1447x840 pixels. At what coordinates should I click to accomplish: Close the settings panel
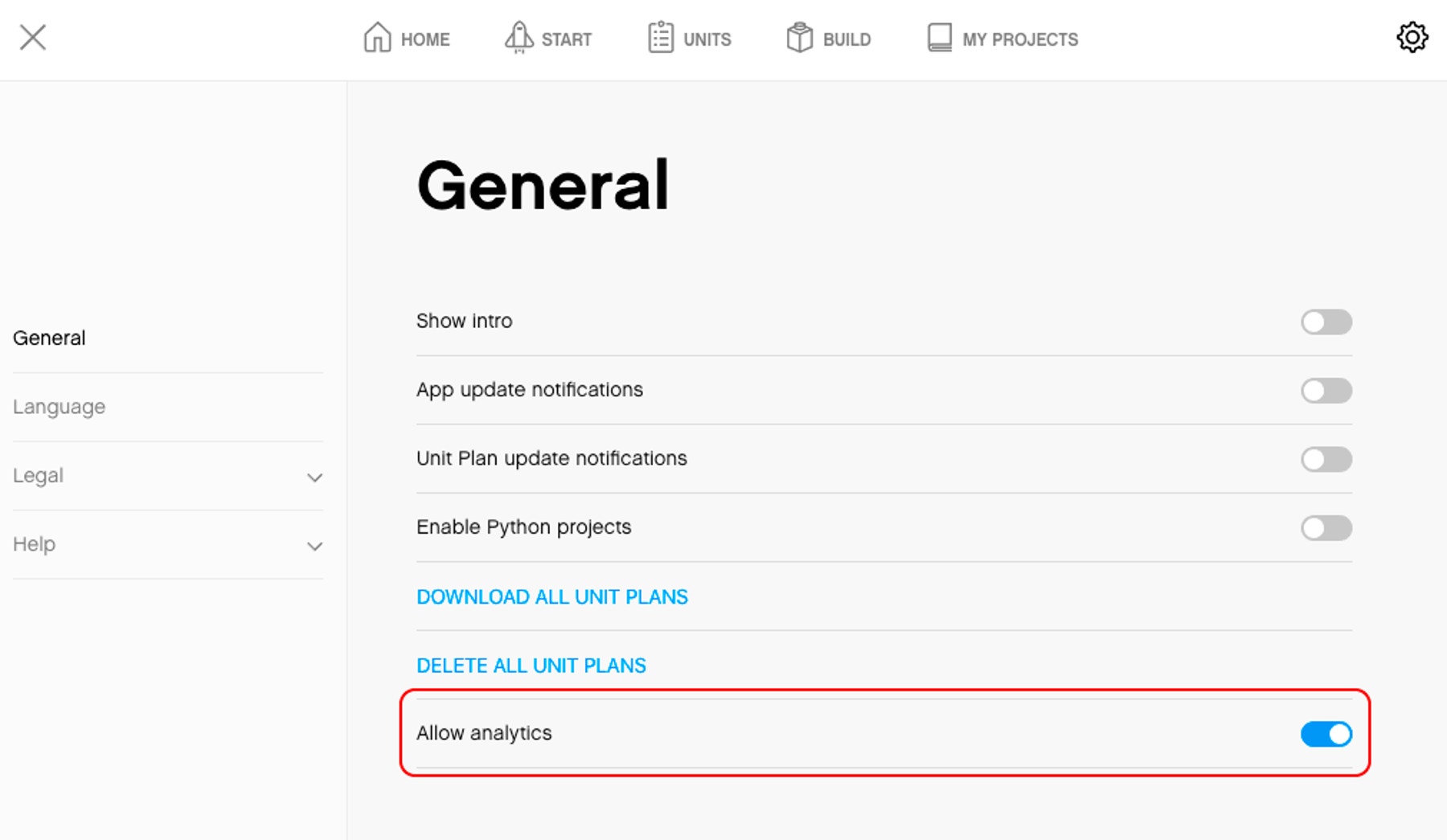click(34, 37)
